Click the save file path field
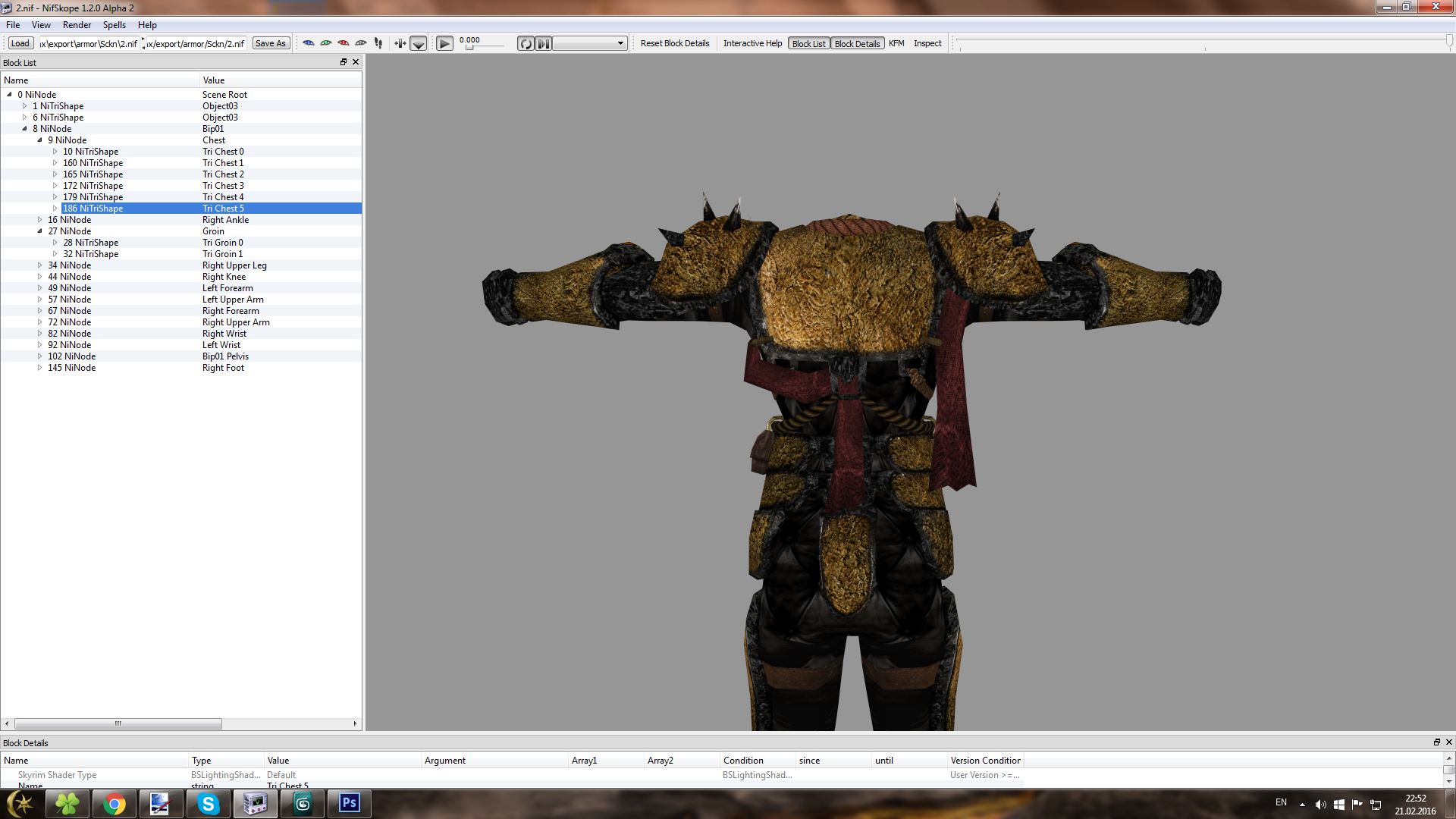 [196, 43]
